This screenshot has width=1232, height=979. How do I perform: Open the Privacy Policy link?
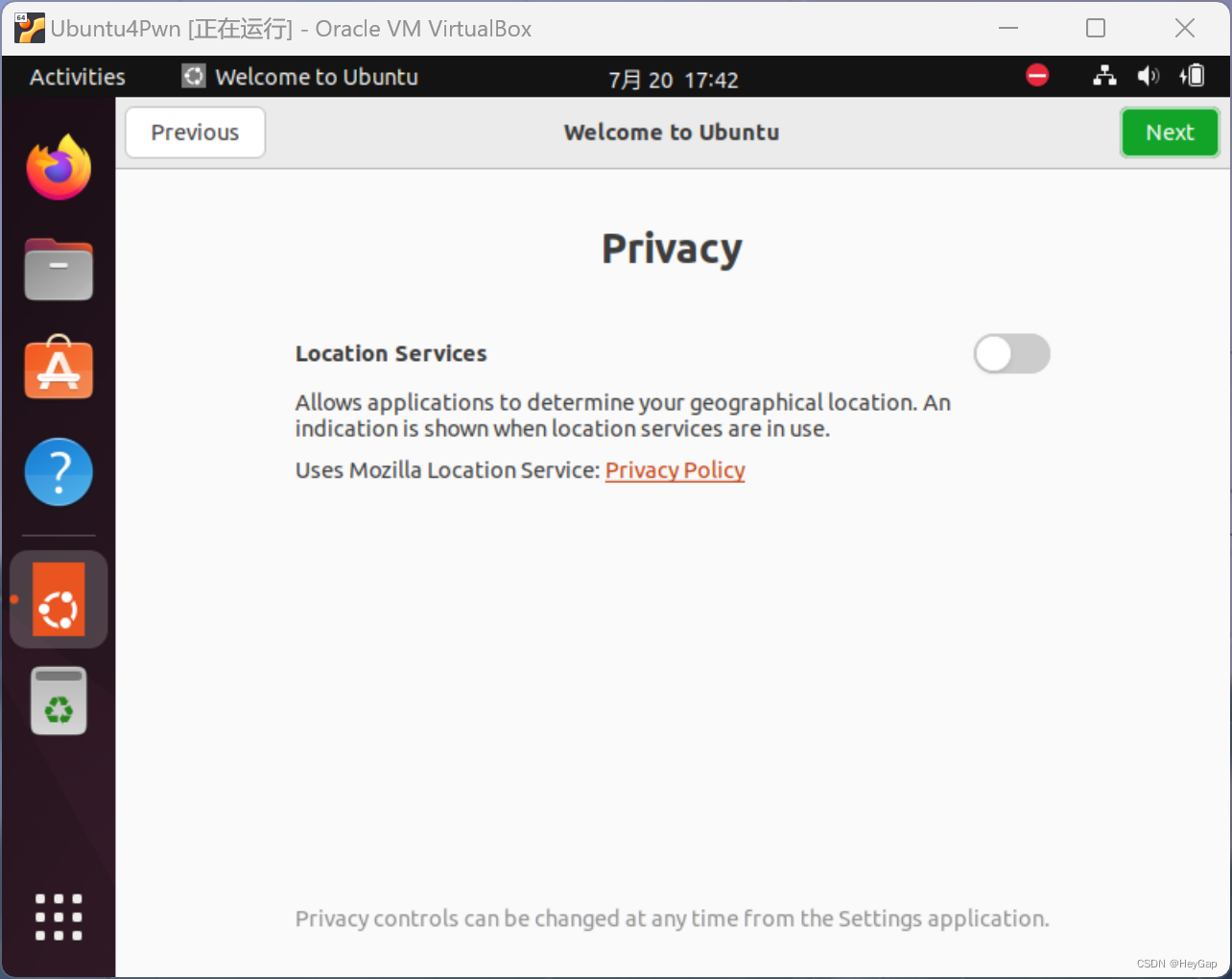click(x=675, y=470)
